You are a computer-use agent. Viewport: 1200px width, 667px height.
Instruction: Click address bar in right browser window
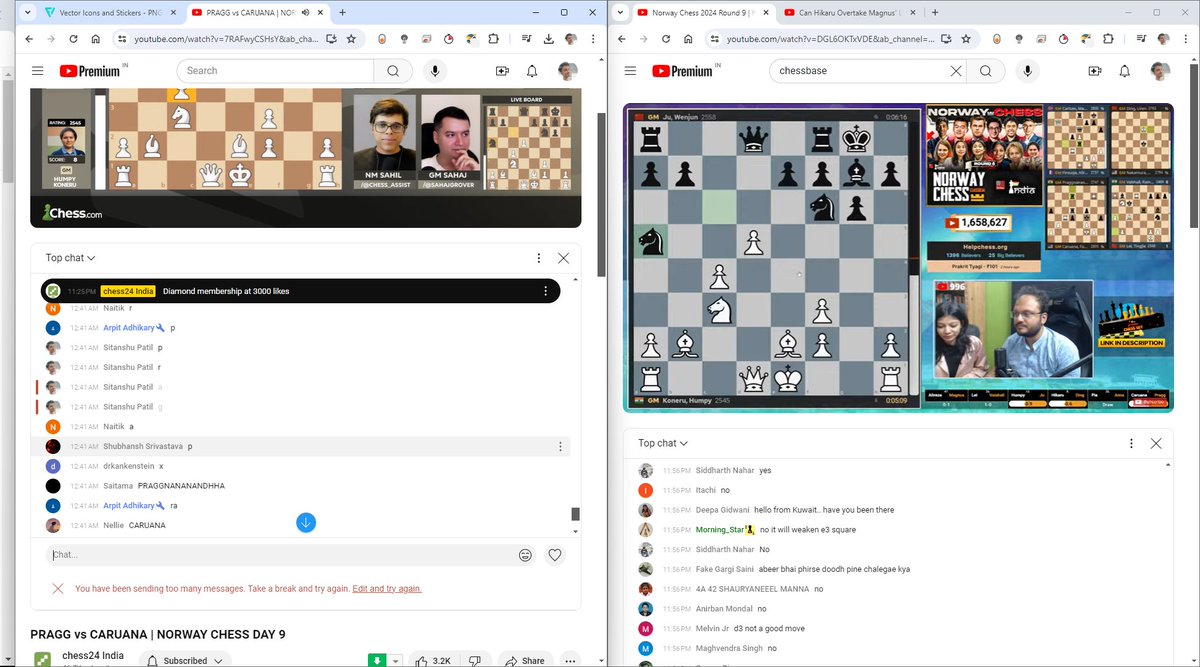click(829, 39)
